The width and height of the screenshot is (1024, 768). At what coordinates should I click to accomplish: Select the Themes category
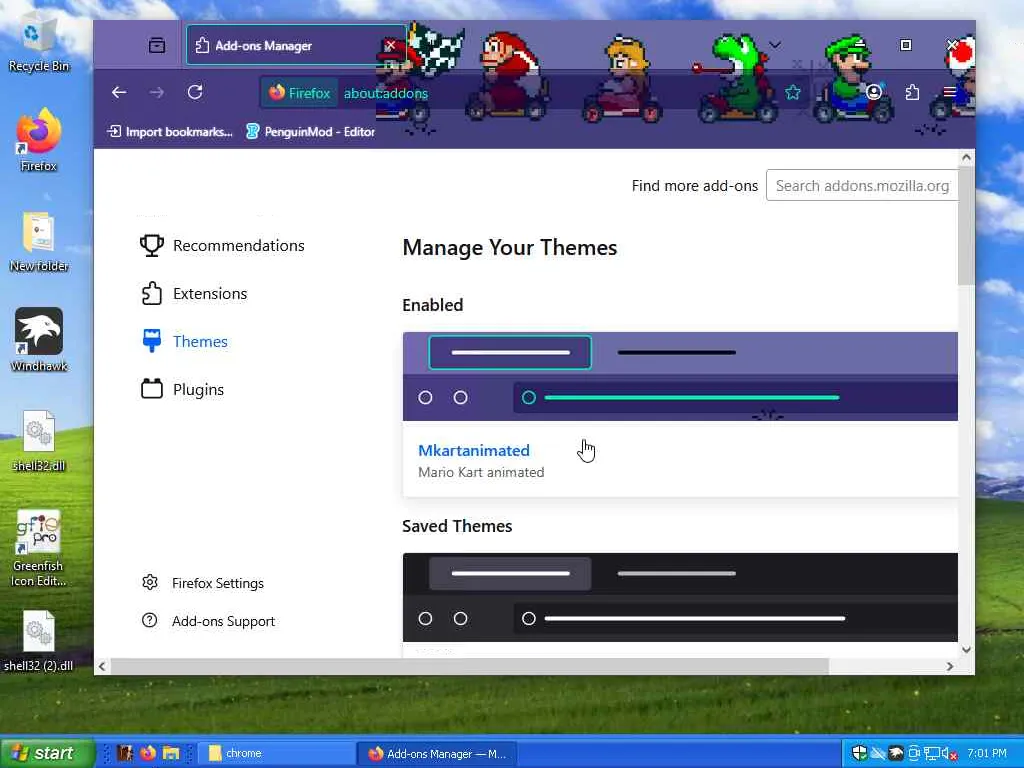(x=185, y=342)
